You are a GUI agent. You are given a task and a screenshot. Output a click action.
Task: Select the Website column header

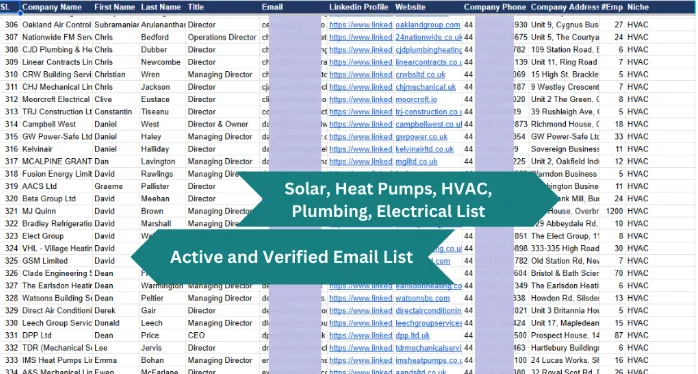410,7
